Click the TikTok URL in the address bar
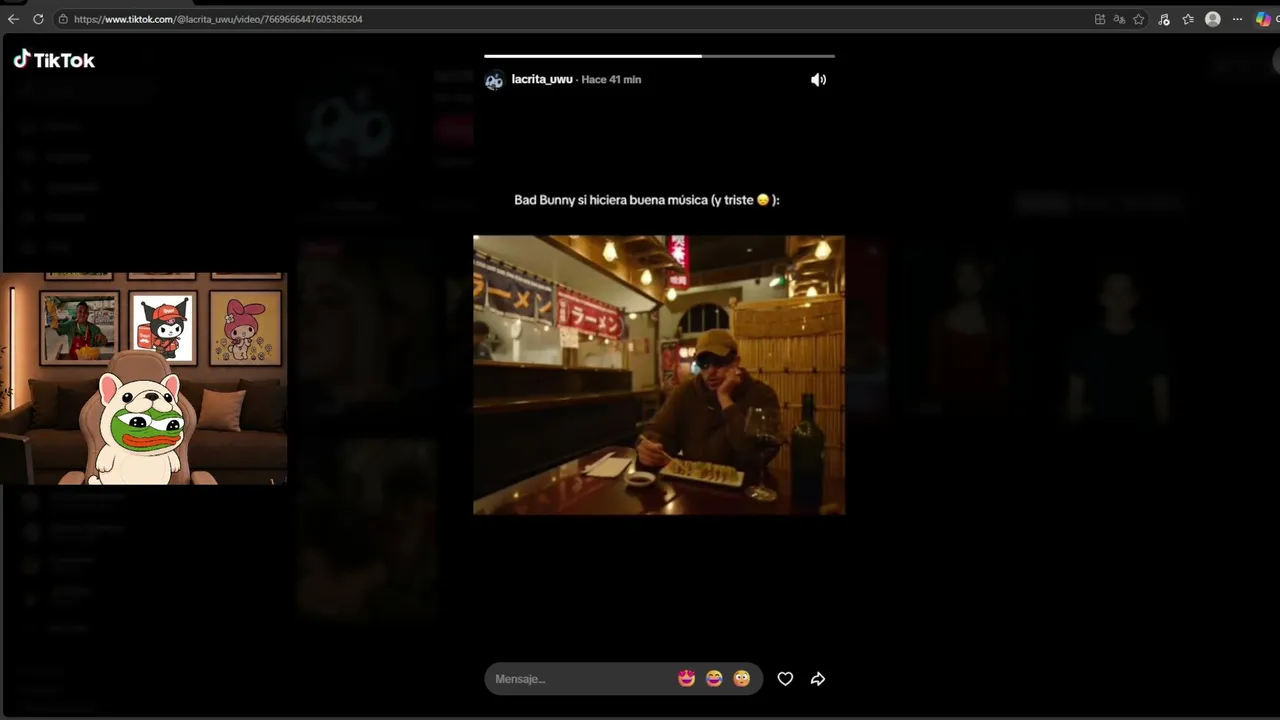Viewport: 1280px width, 720px height. click(x=218, y=19)
